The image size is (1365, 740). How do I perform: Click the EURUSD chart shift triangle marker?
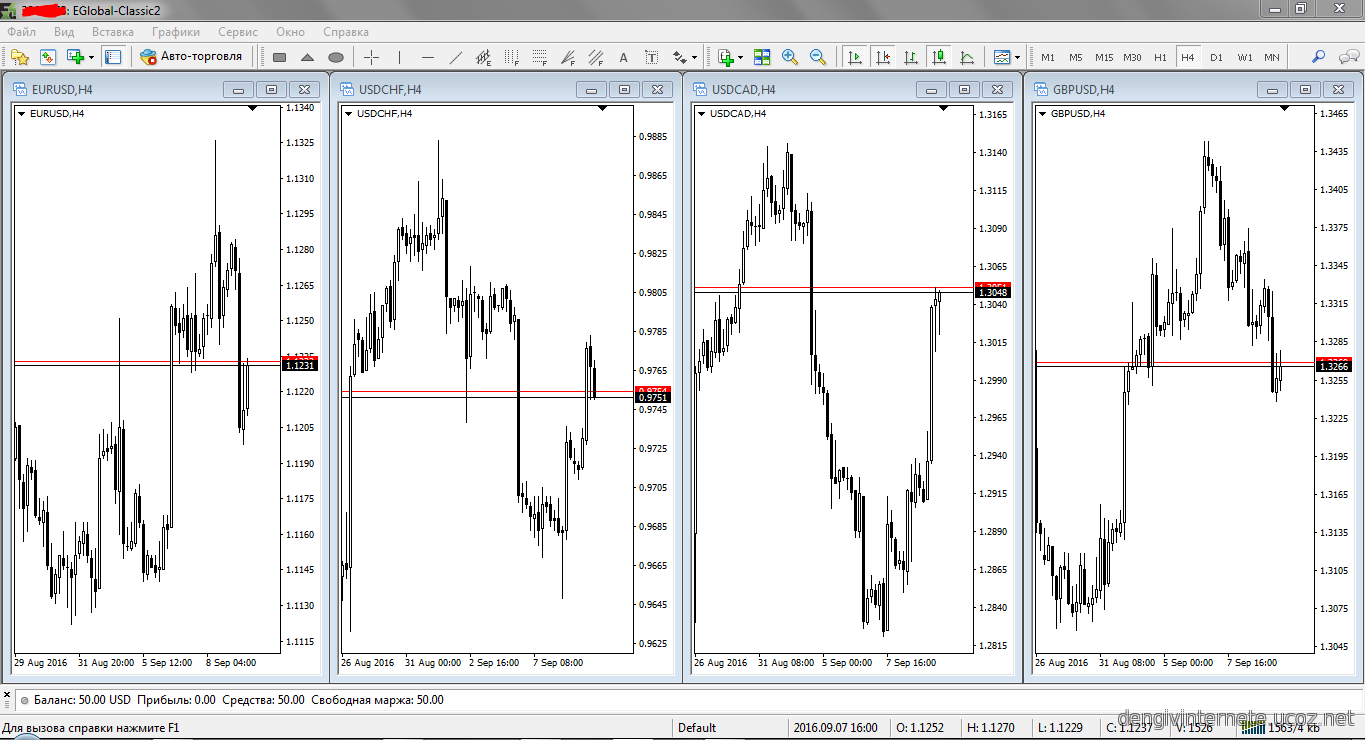pyautogui.click(x=252, y=108)
